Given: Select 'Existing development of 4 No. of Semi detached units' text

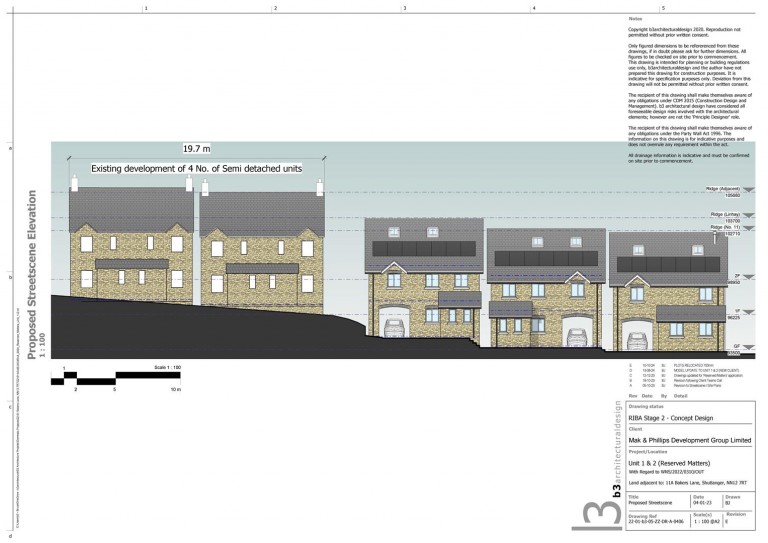Looking at the screenshot, I should pos(196,169).
